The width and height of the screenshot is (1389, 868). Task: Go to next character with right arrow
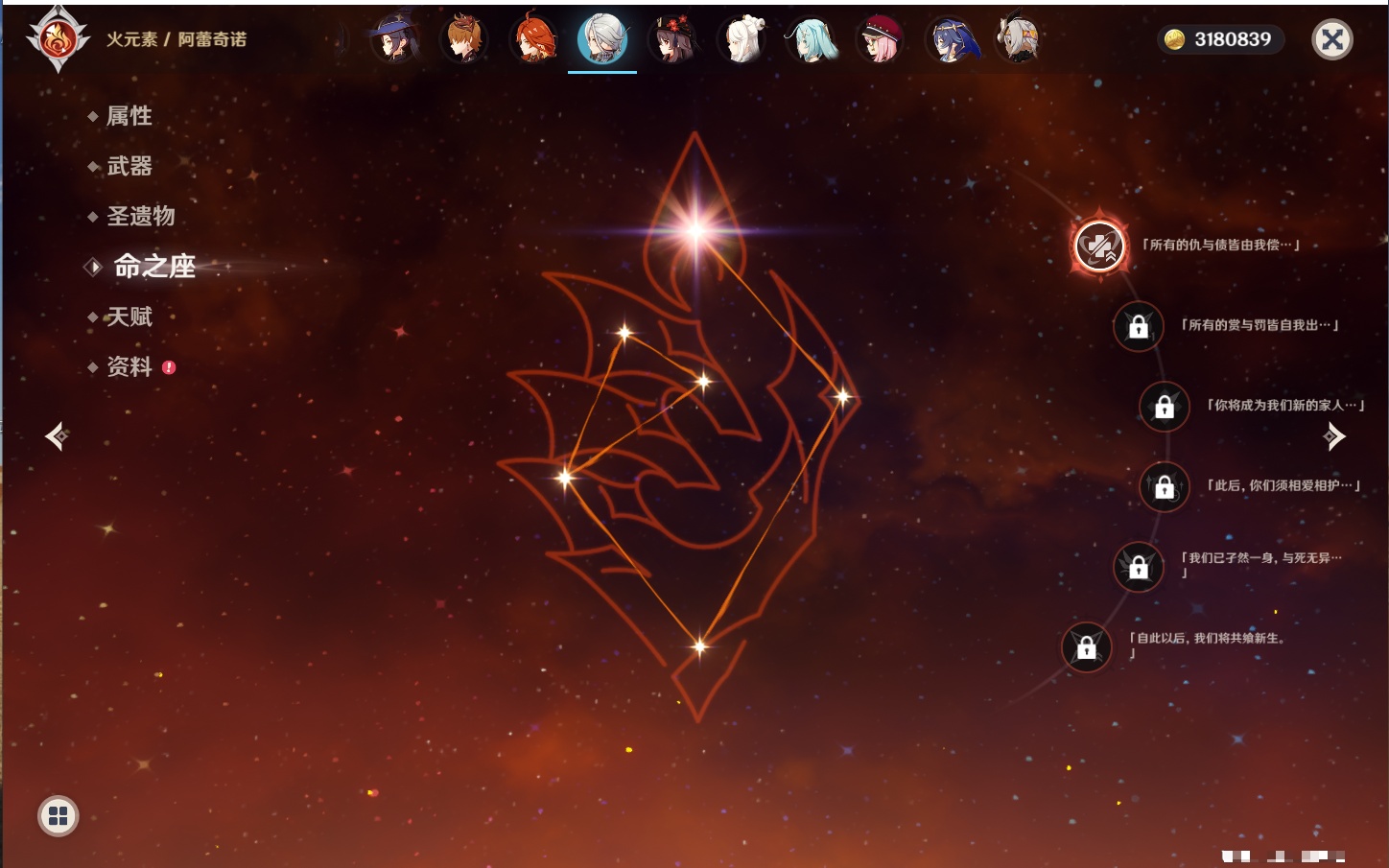[1333, 436]
